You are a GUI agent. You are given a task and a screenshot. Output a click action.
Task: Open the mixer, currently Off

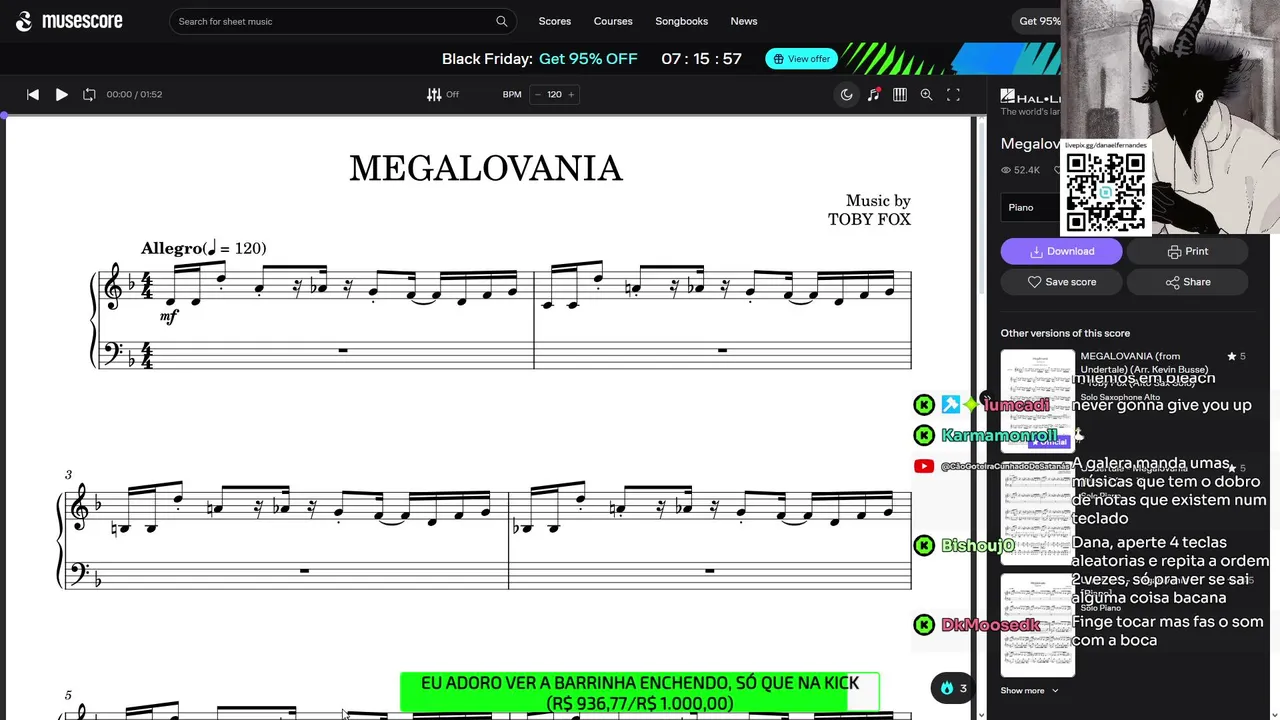point(443,94)
